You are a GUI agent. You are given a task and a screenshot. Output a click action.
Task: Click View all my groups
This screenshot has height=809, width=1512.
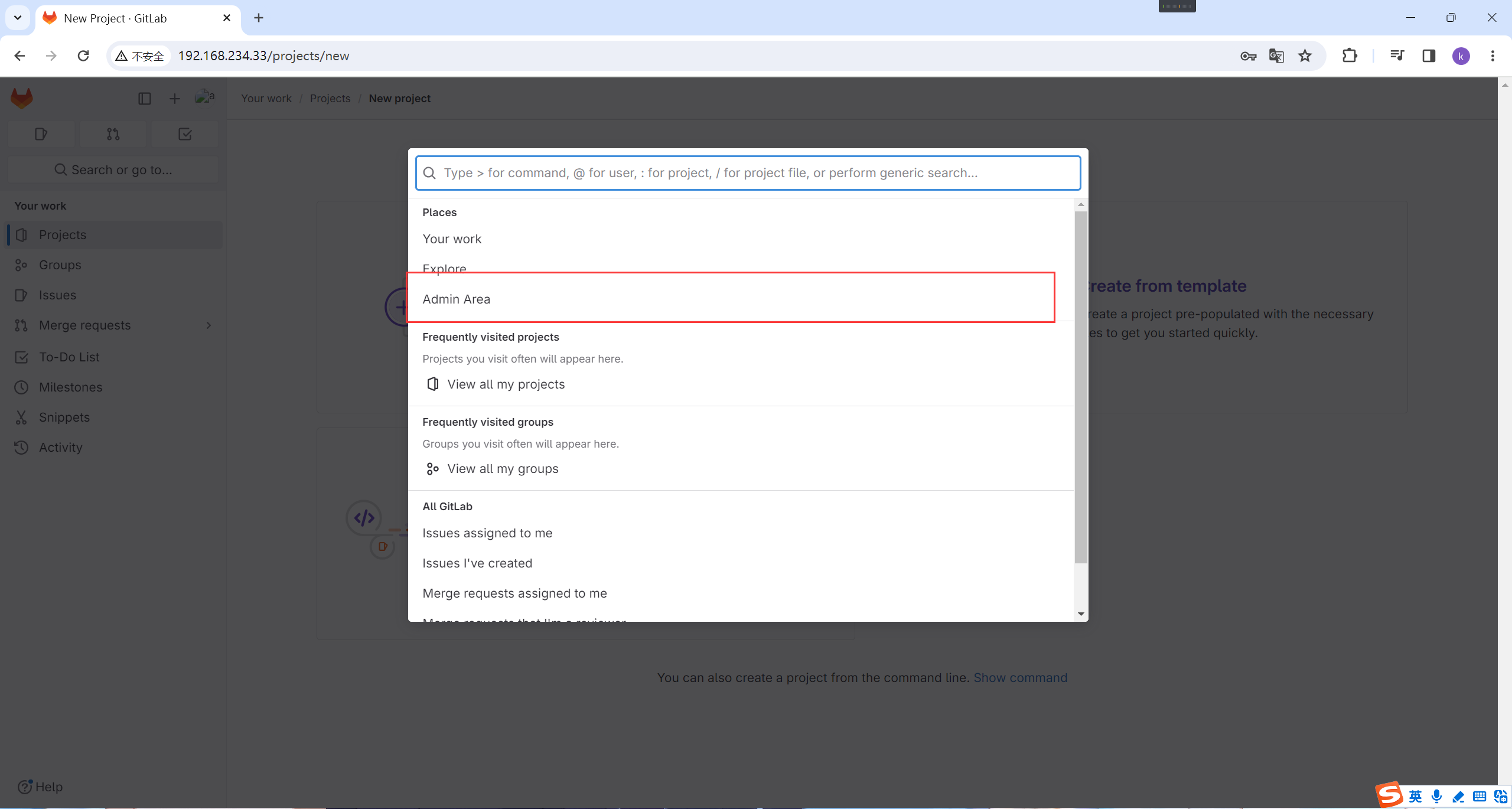click(x=503, y=469)
